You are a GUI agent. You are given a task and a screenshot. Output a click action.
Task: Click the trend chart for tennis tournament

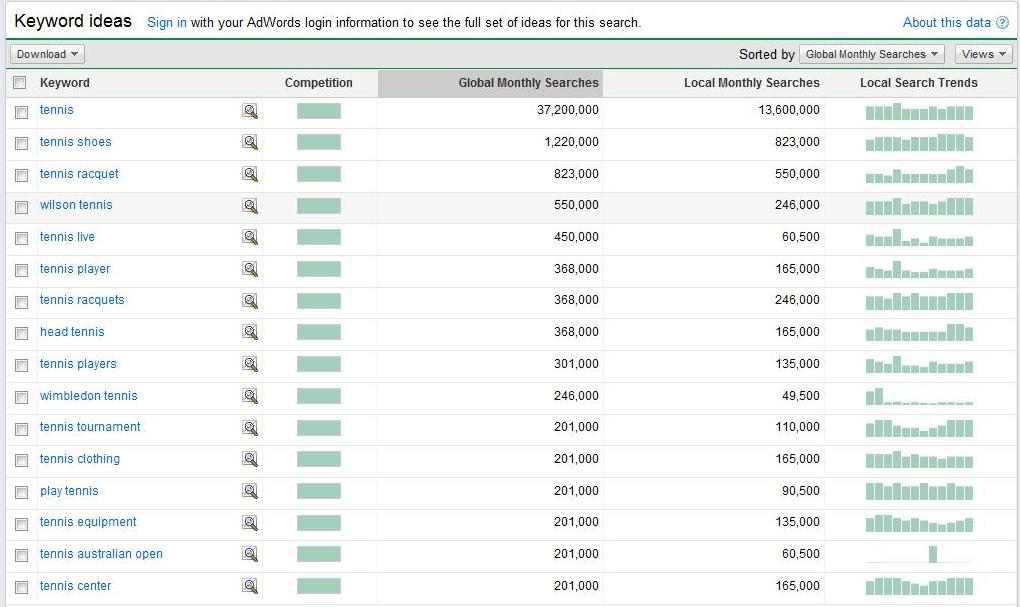tap(919, 428)
